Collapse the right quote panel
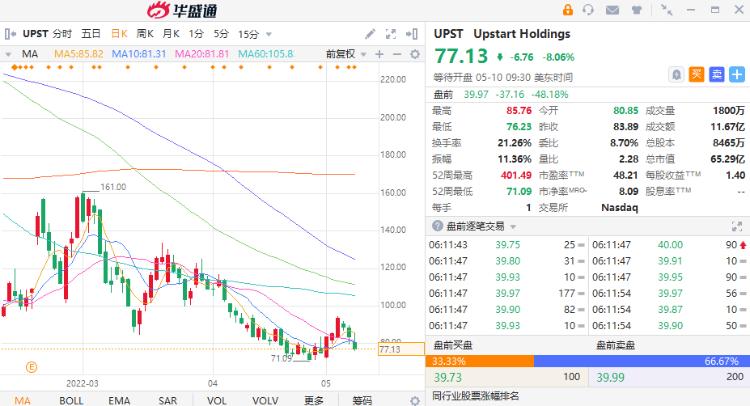750x406 pixels. (412, 34)
